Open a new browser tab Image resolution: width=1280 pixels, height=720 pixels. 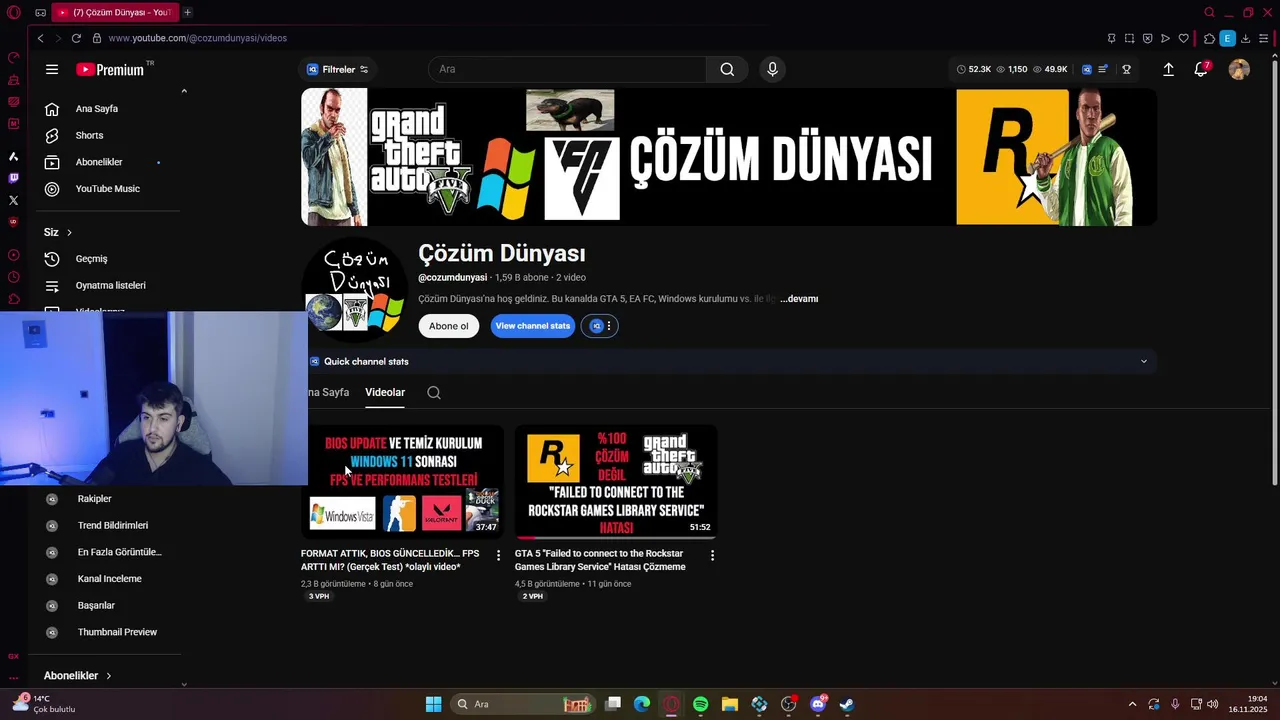point(187,12)
